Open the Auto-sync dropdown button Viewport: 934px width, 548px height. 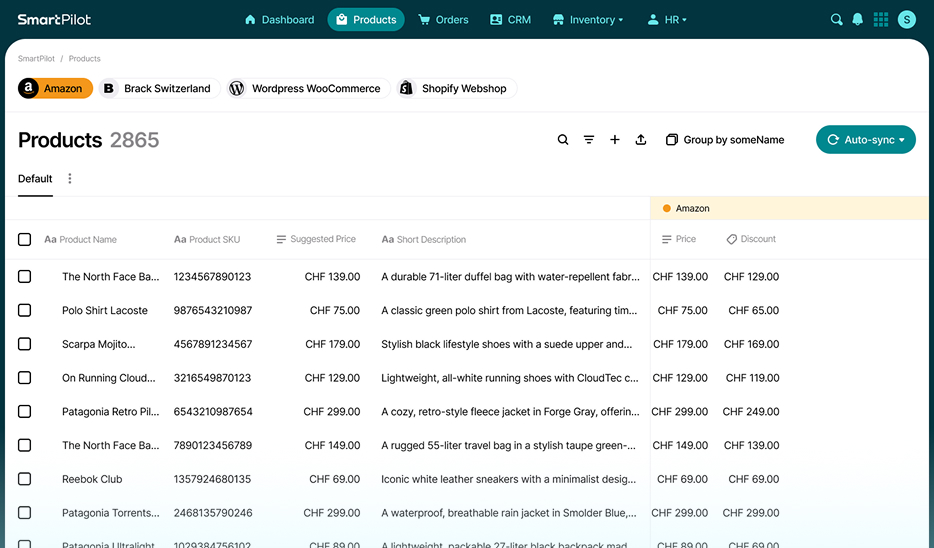click(865, 139)
